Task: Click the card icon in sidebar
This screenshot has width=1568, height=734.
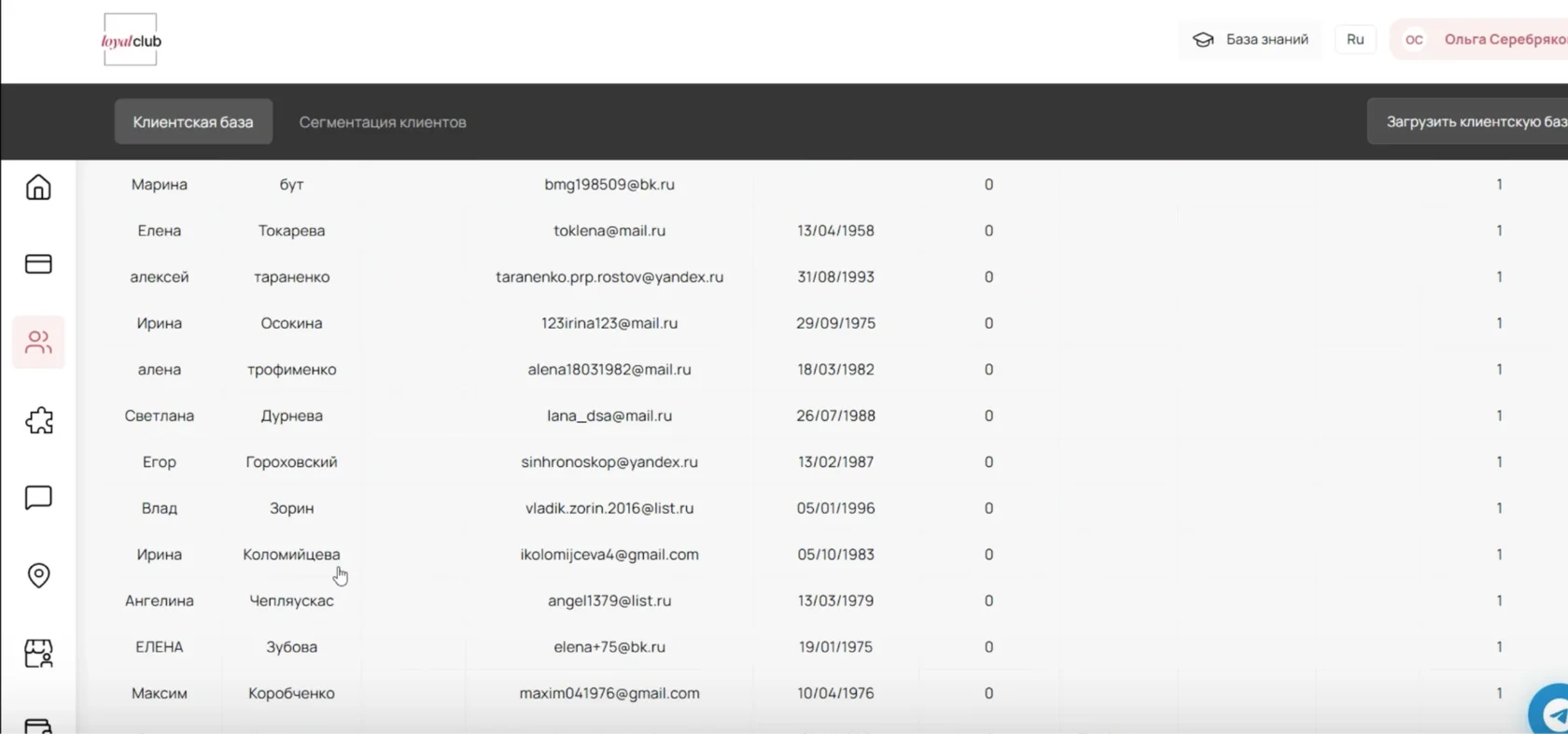Action: point(38,264)
